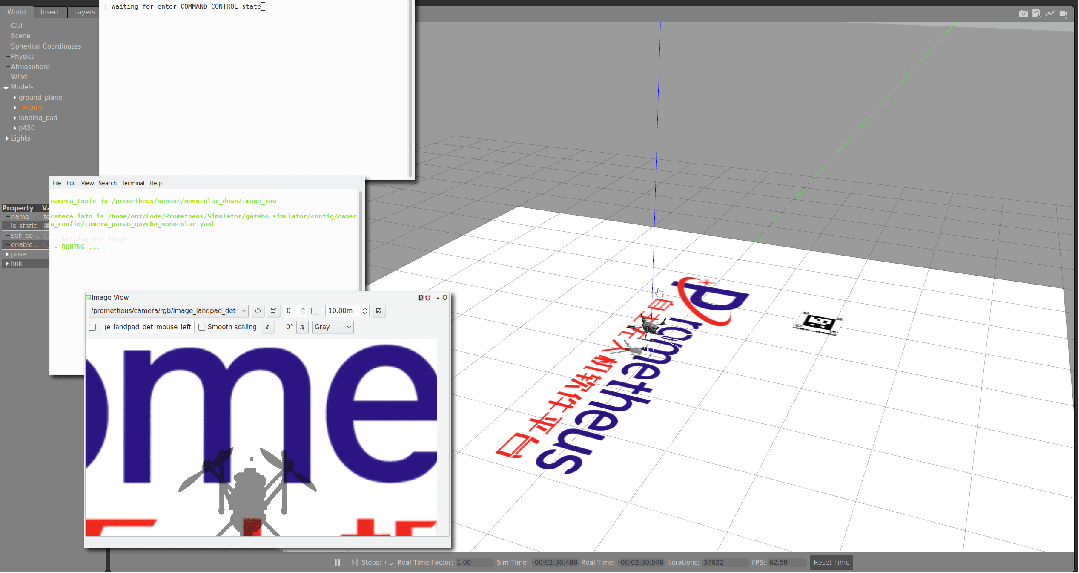Rotate image left in Image View
Screen dimensions: 1079x573
click(267, 327)
